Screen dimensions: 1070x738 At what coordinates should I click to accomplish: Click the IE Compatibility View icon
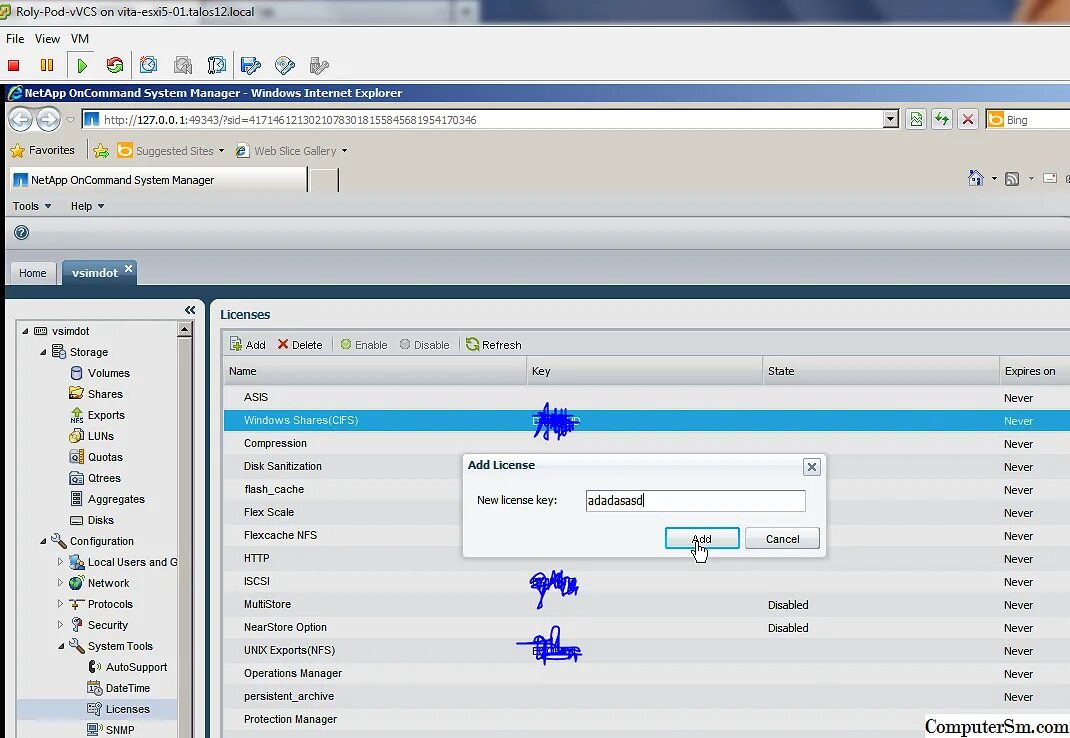(916, 119)
